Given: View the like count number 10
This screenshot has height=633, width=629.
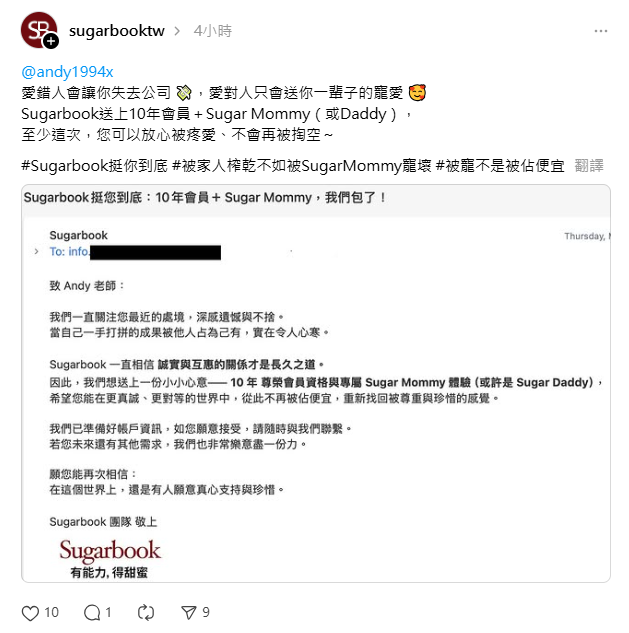Looking at the screenshot, I should tap(51, 612).
